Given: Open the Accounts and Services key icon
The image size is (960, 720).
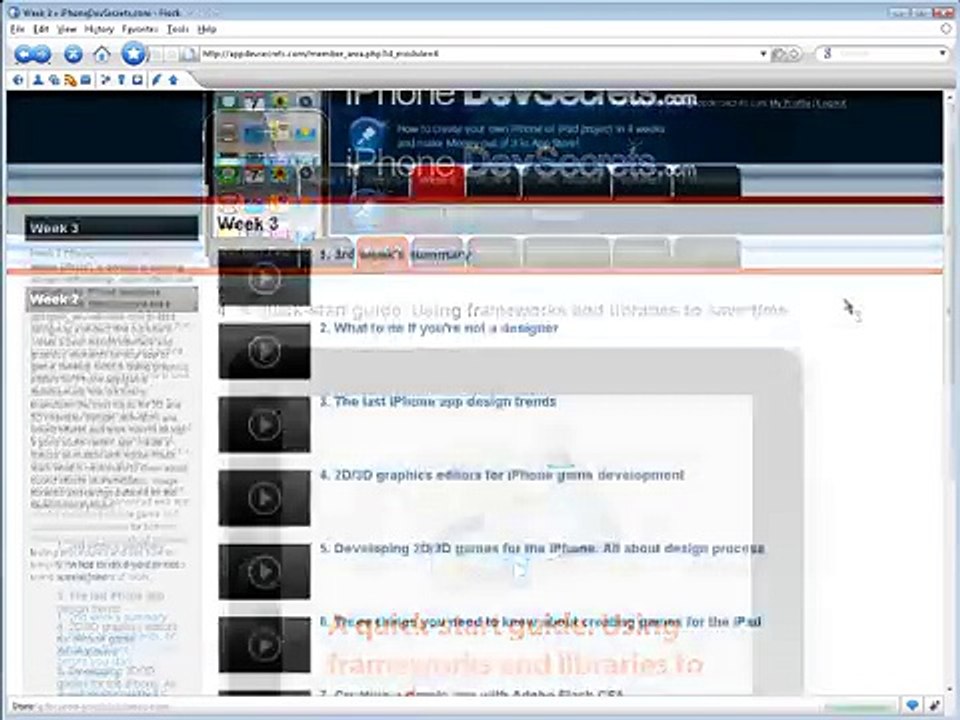Looking at the screenshot, I should pyautogui.click(x=121, y=80).
